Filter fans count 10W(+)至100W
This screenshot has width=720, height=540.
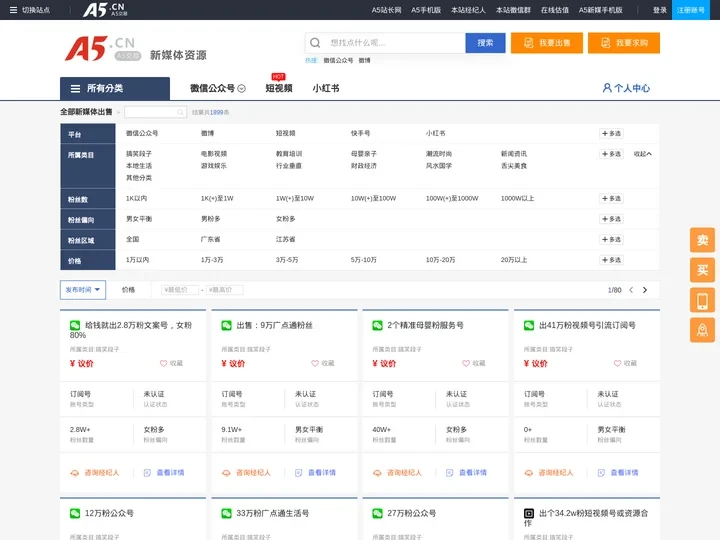(x=373, y=198)
